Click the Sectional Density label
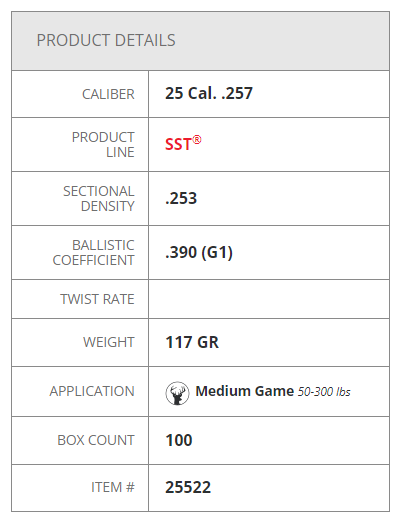This screenshot has width=408, height=526. coord(99,199)
